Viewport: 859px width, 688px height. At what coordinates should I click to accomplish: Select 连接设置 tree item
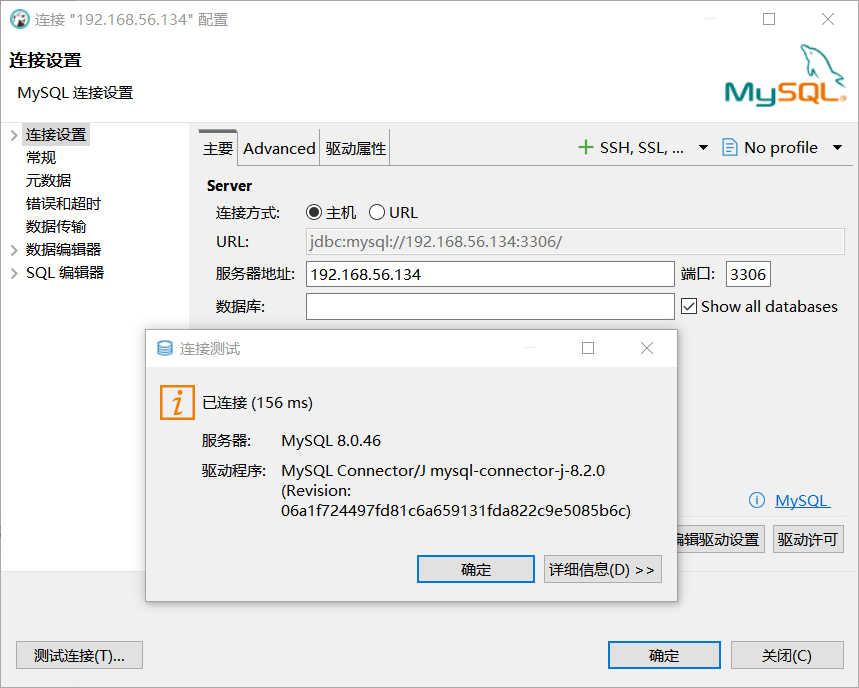pos(56,135)
